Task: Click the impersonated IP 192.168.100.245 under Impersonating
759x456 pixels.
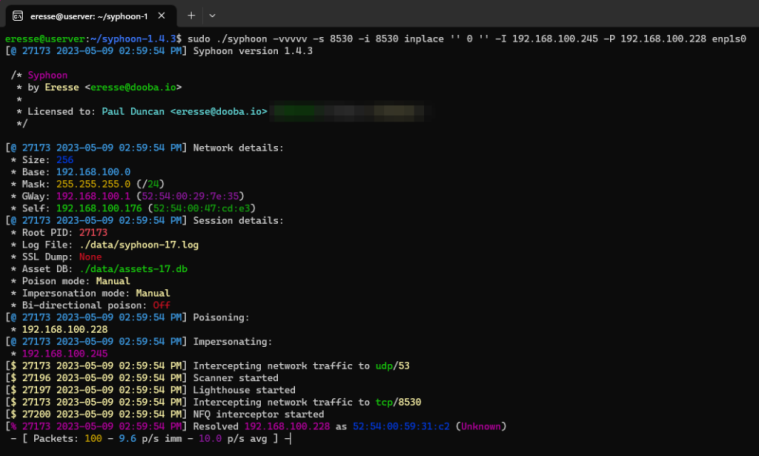Action: pyautogui.click(x=65, y=353)
